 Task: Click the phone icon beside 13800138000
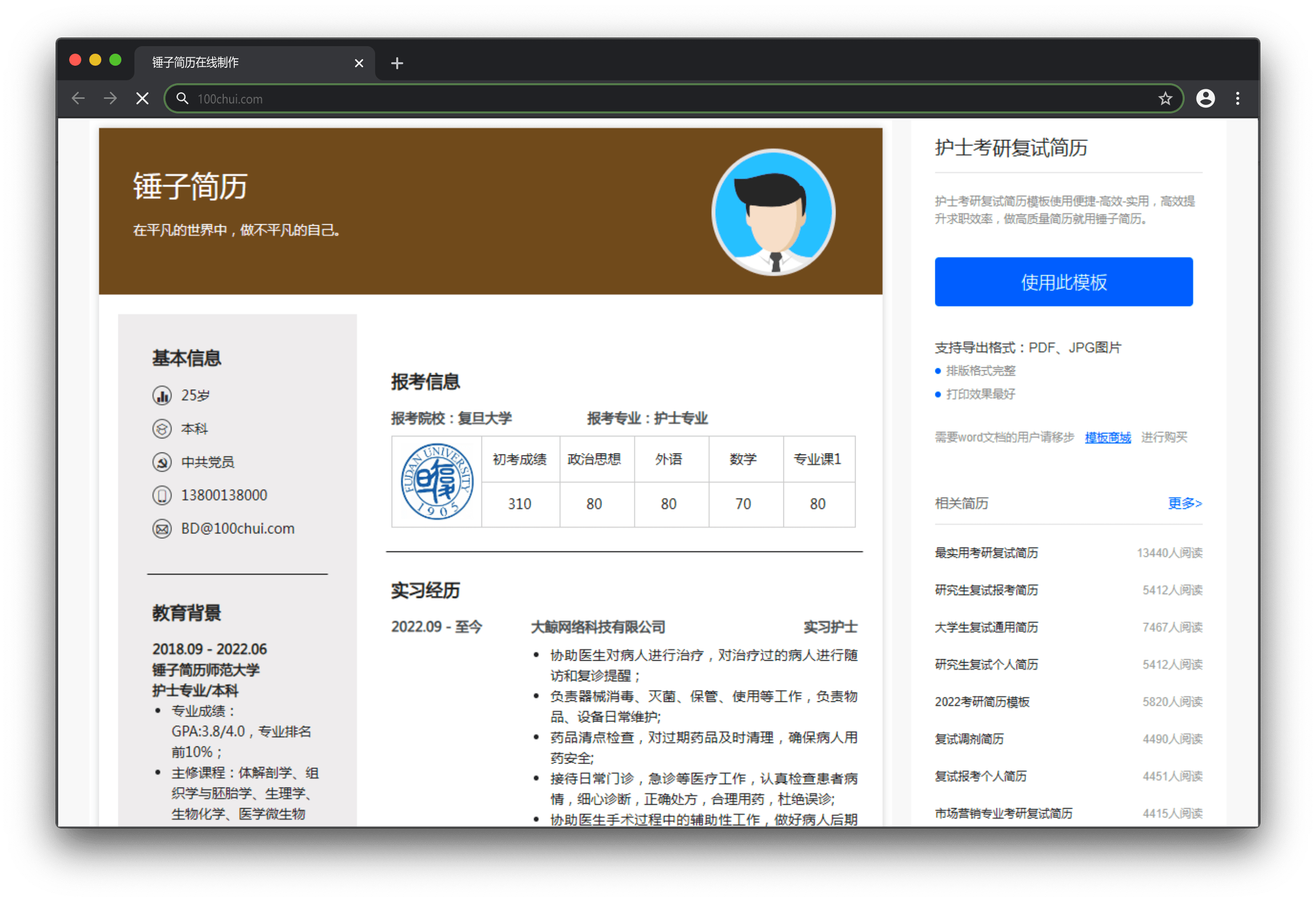pyautogui.click(x=162, y=496)
